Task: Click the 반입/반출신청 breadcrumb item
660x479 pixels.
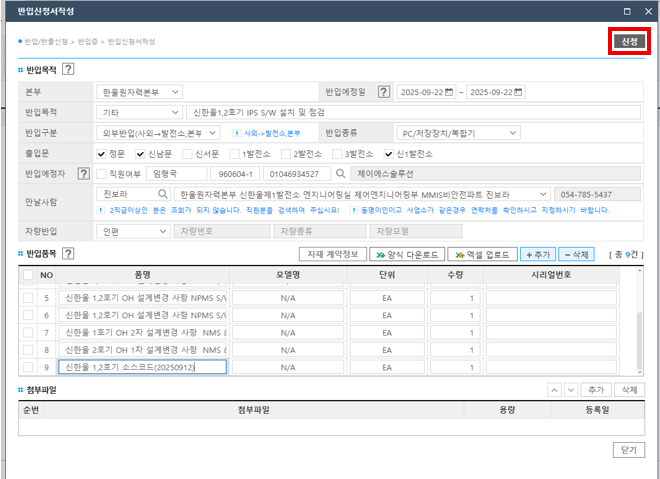Action: coord(46,41)
